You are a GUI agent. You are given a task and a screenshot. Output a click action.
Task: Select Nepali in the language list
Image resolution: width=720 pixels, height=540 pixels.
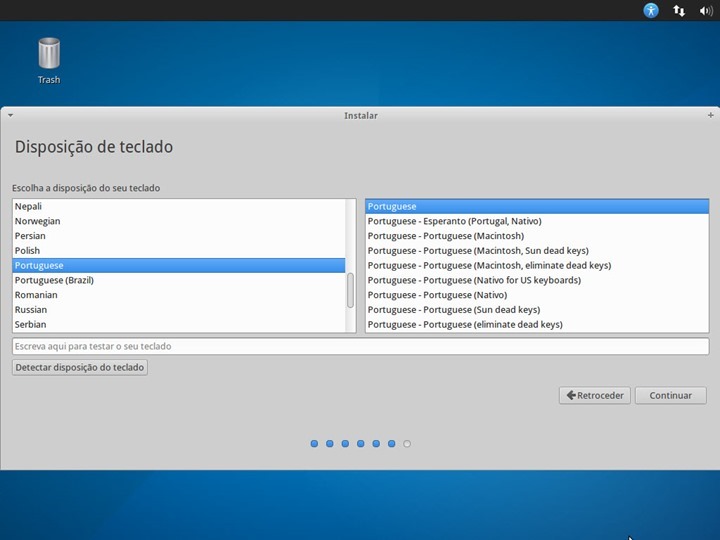pos(179,206)
